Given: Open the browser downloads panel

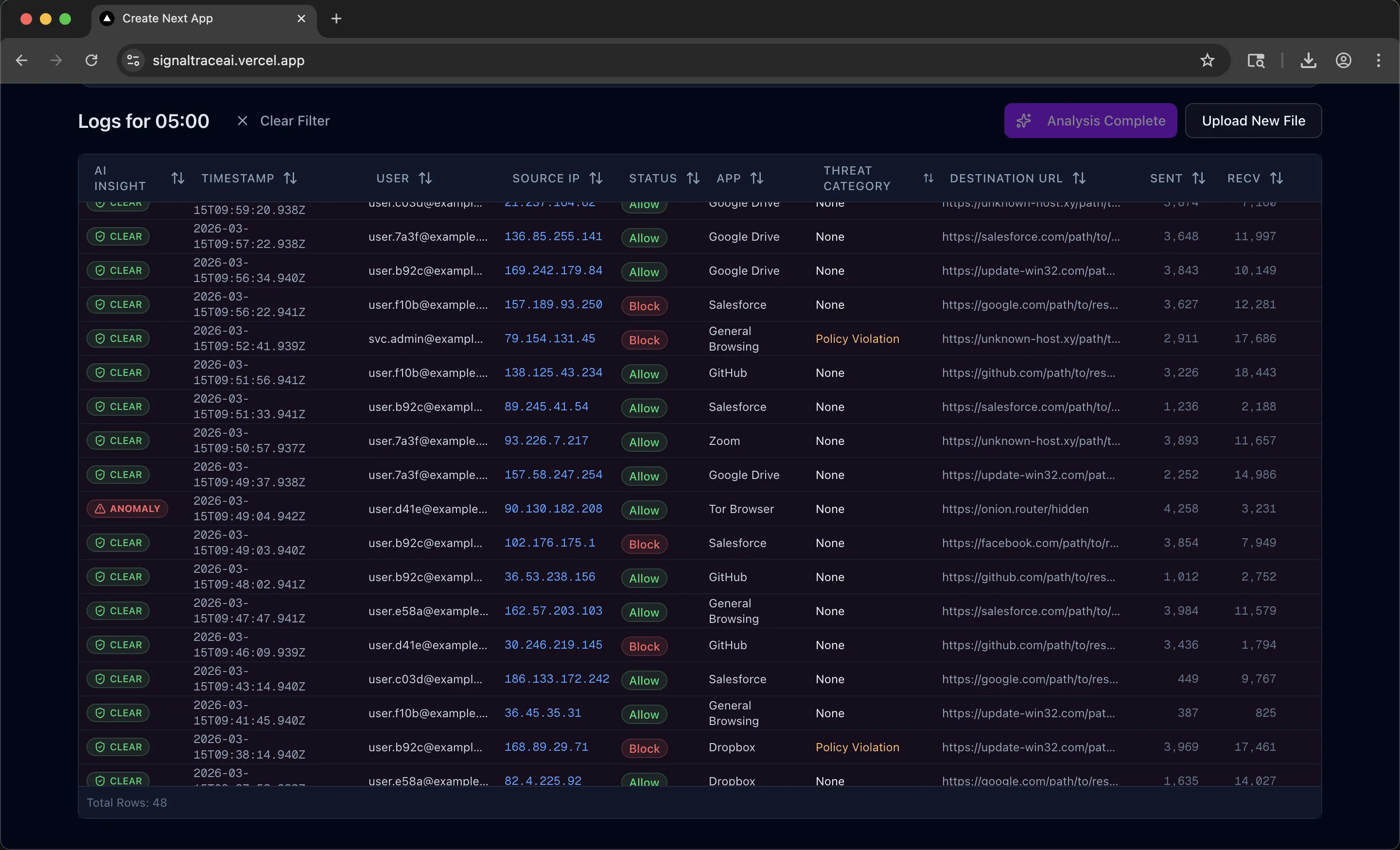Looking at the screenshot, I should [1308, 60].
